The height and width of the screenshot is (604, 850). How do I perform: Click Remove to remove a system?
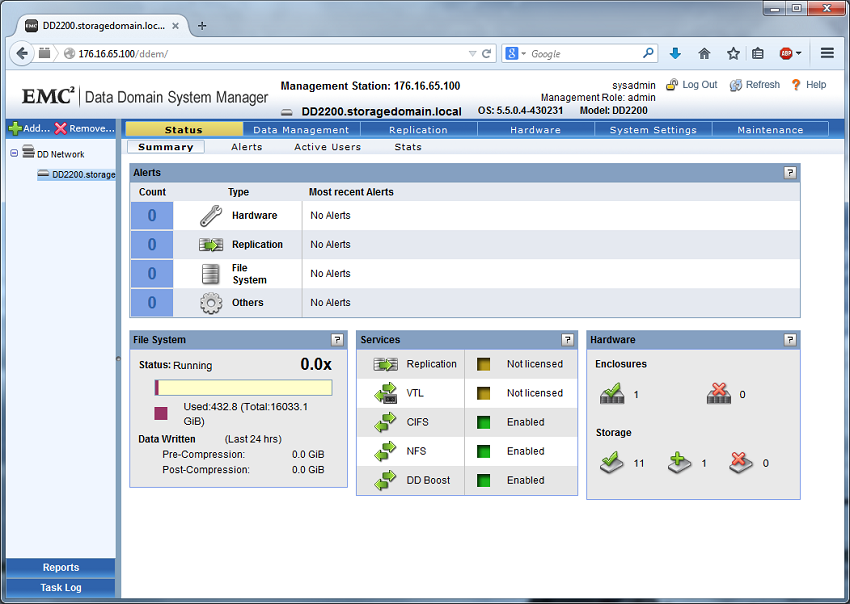click(x=85, y=128)
